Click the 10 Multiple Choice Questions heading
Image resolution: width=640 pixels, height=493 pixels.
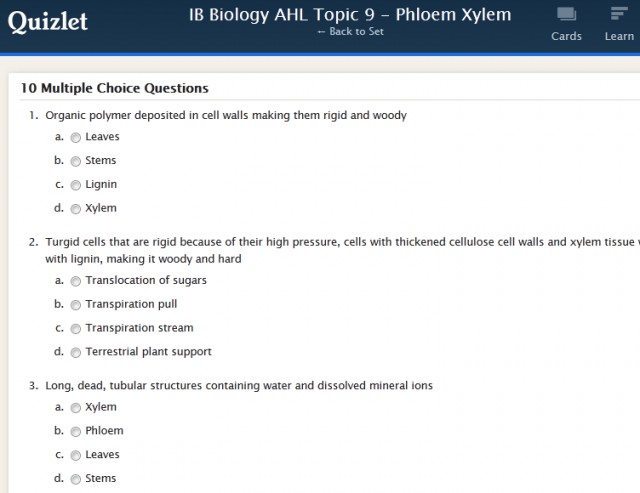pyautogui.click(x=115, y=89)
